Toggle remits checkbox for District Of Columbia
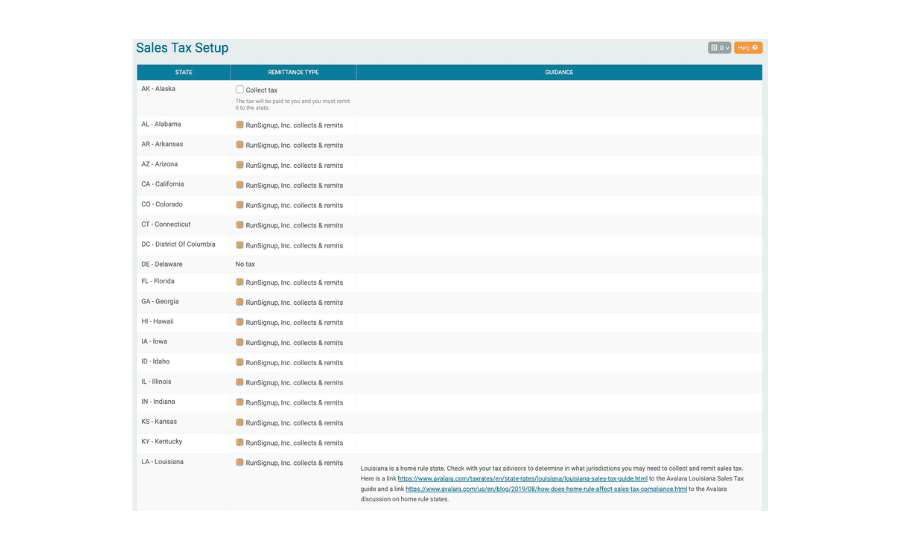This screenshot has width=900, height=550. 239,245
